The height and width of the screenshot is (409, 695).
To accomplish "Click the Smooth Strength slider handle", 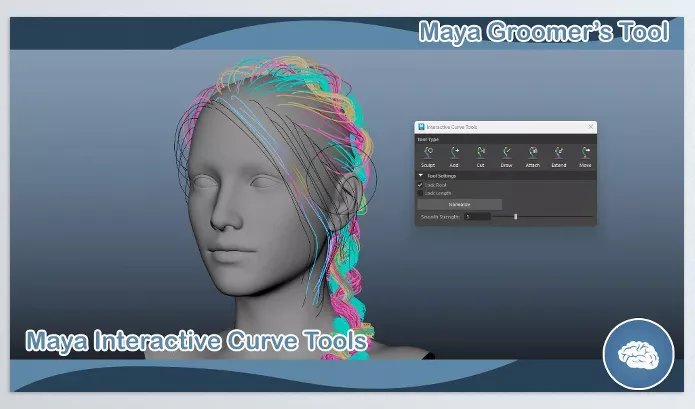I will click(515, 217).
